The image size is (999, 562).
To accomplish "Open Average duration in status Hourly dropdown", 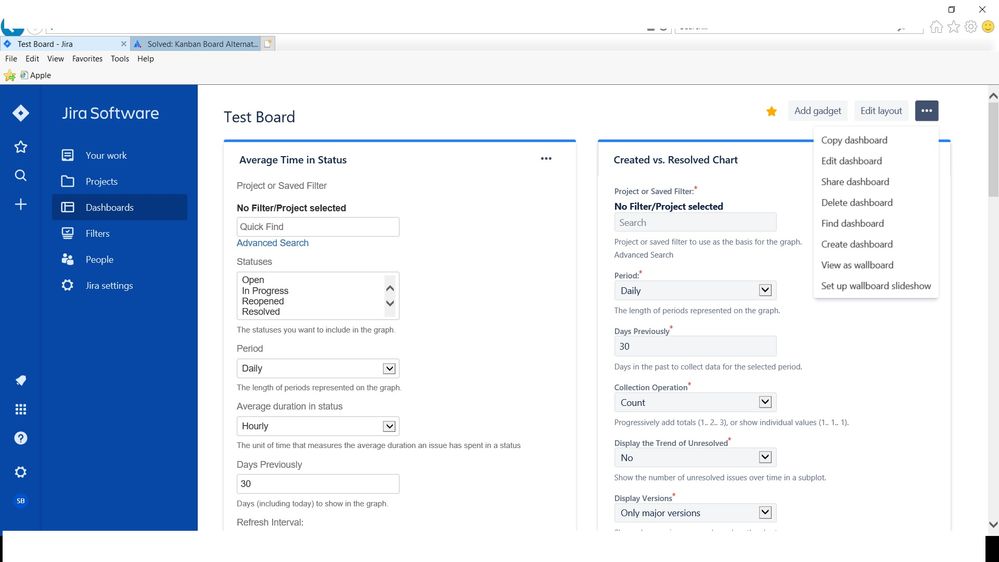I will 318,426.
